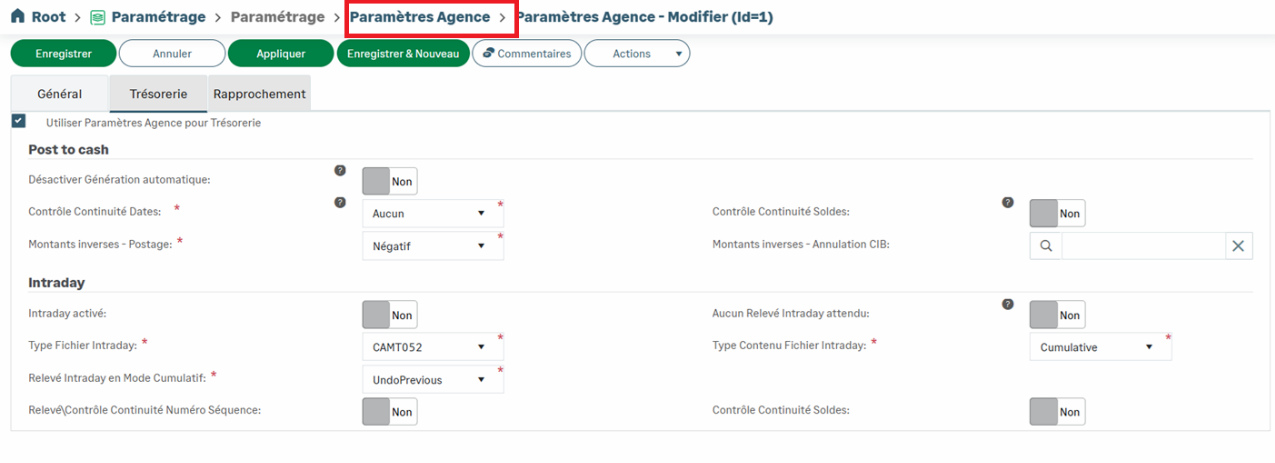Click the Annuler button
This screenshot has width=1275, height=463.
click(172, 53)
